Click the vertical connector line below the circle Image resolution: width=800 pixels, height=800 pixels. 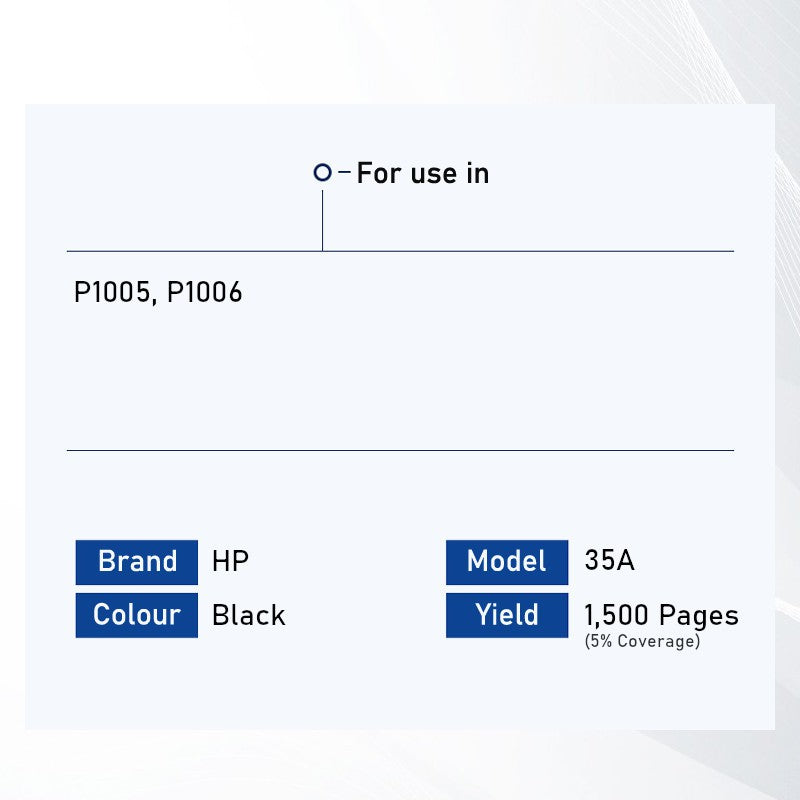pos(322,218)
